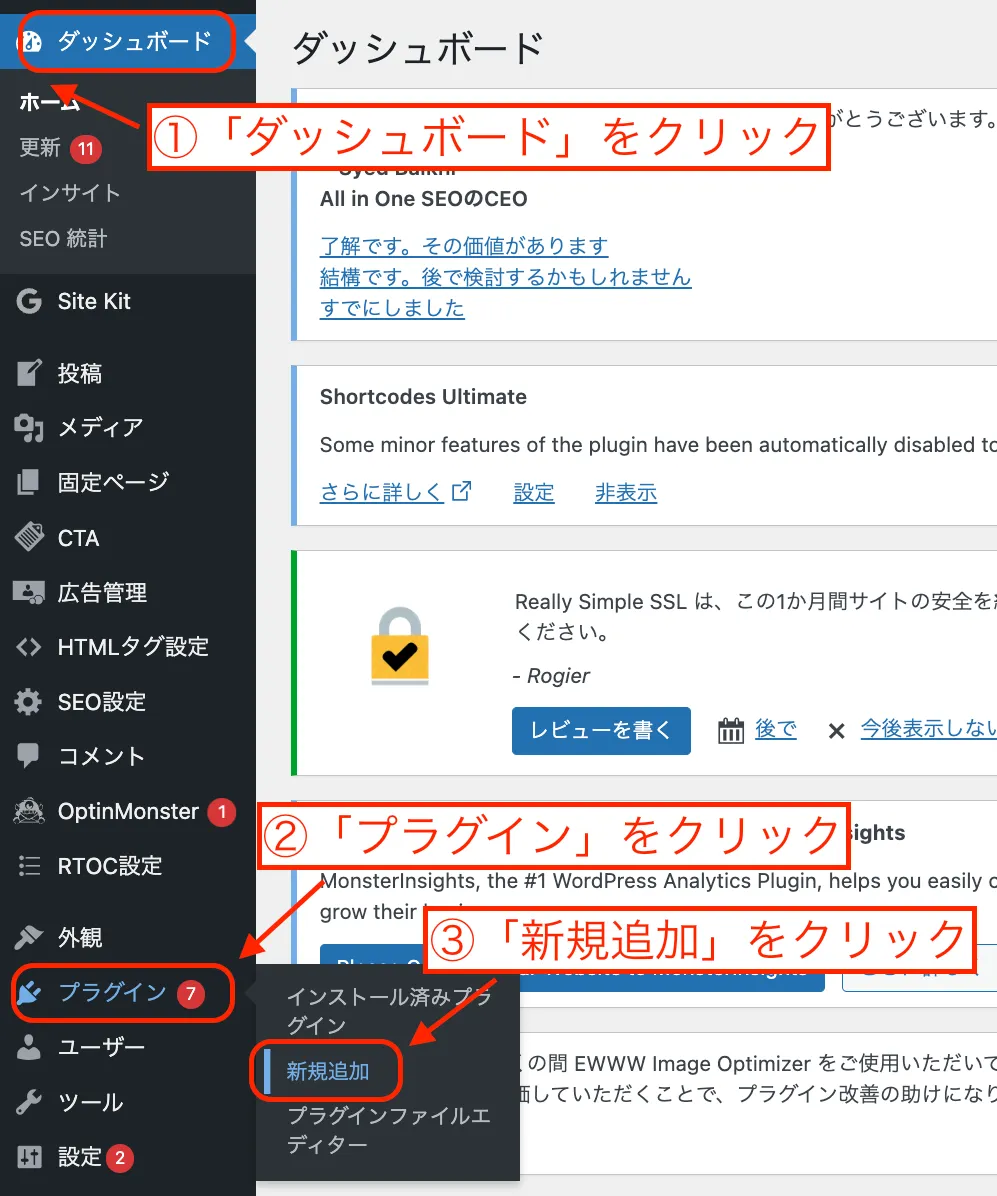Click the All in One SEOのCEO text
The height and width of the screenshot is (1196, 997).
423,199
